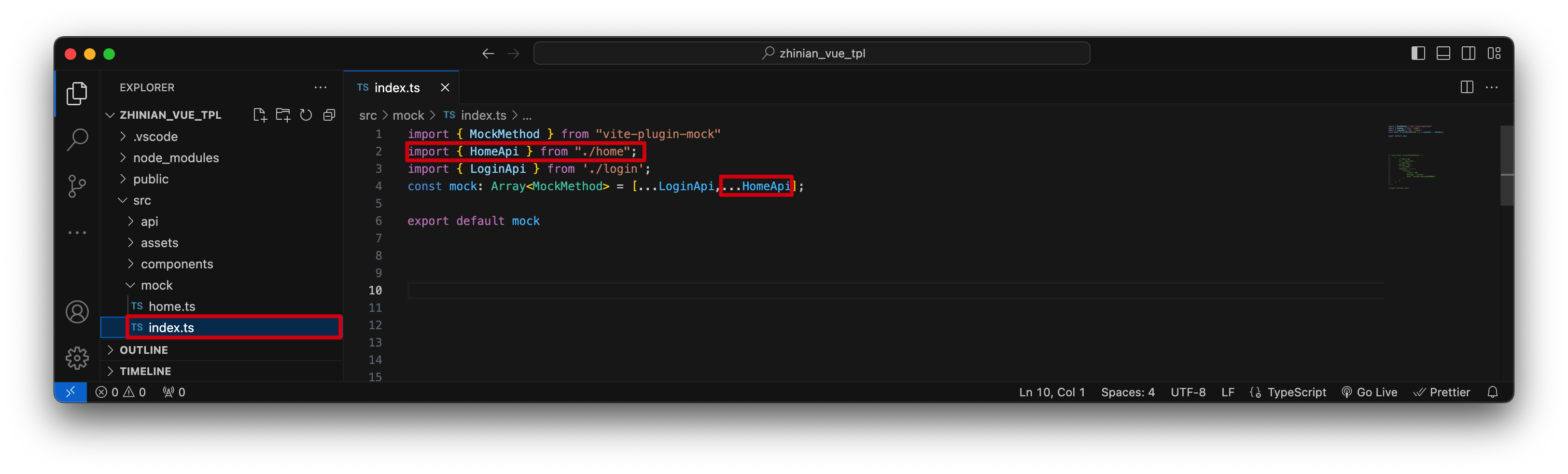Click the ports forwarded indicator showing 0
Image resolution: width=1568 pixels, height=474 pixels.
tap(174, 392)
